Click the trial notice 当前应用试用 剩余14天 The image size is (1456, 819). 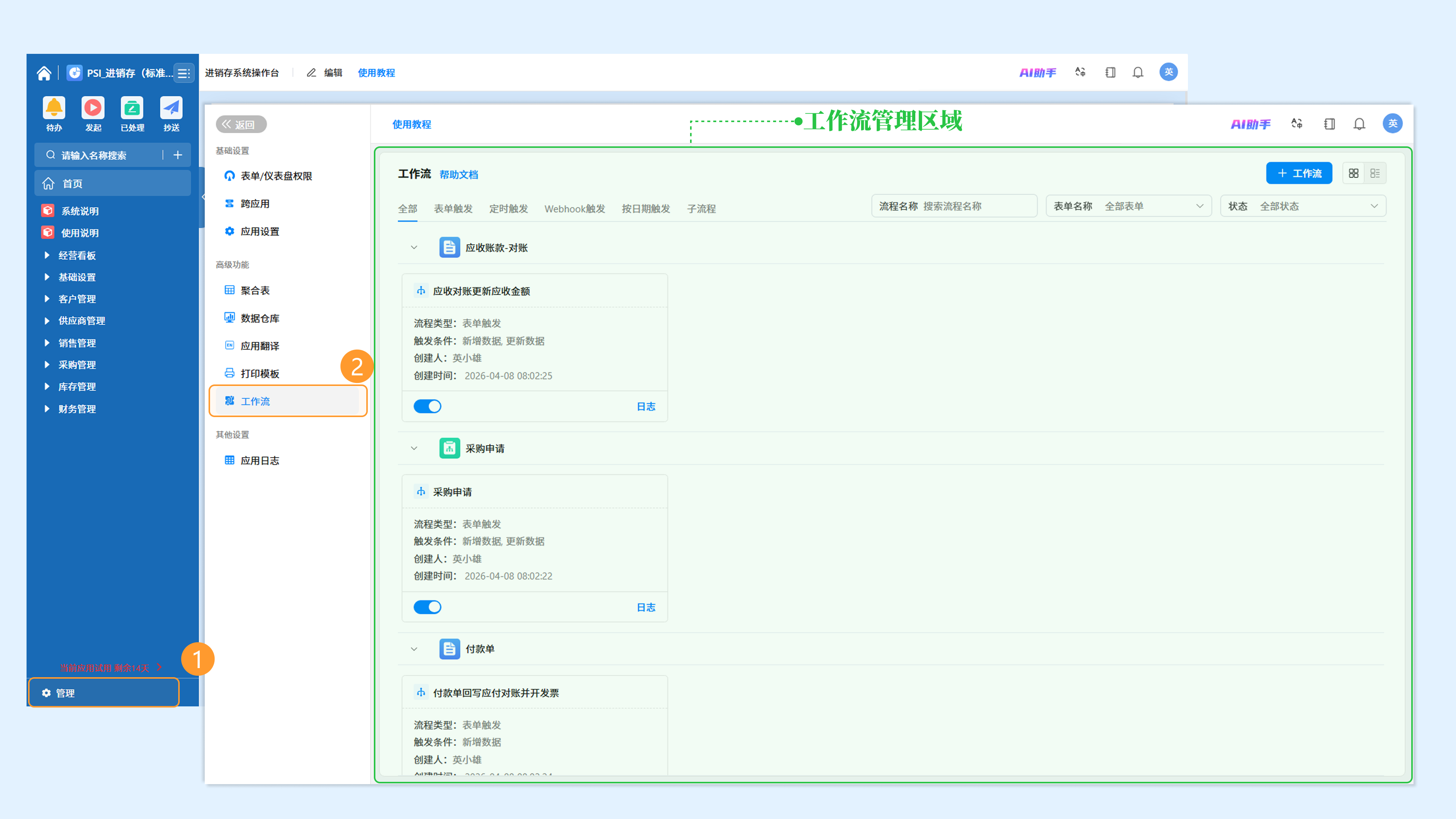[x=111, y=667]
